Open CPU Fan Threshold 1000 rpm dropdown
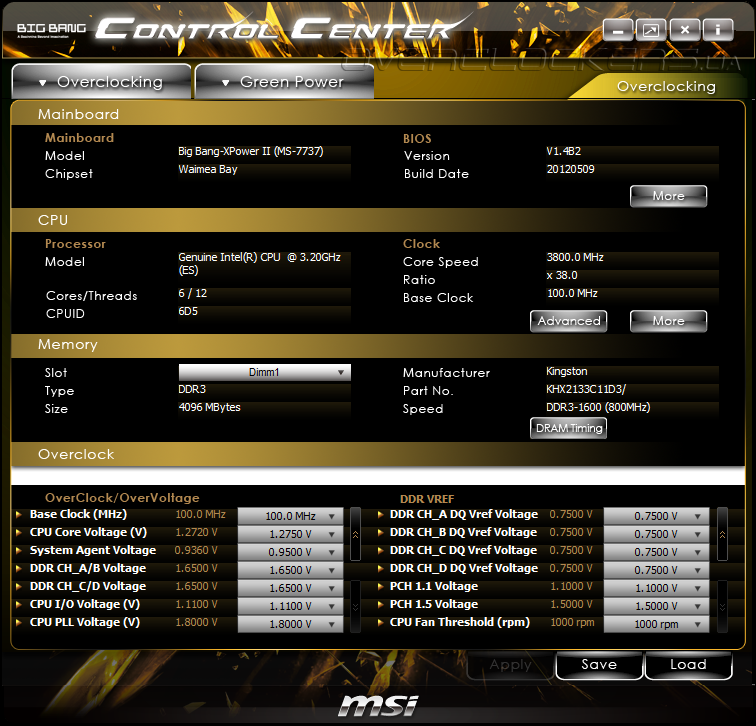 (x=656, y=624)
